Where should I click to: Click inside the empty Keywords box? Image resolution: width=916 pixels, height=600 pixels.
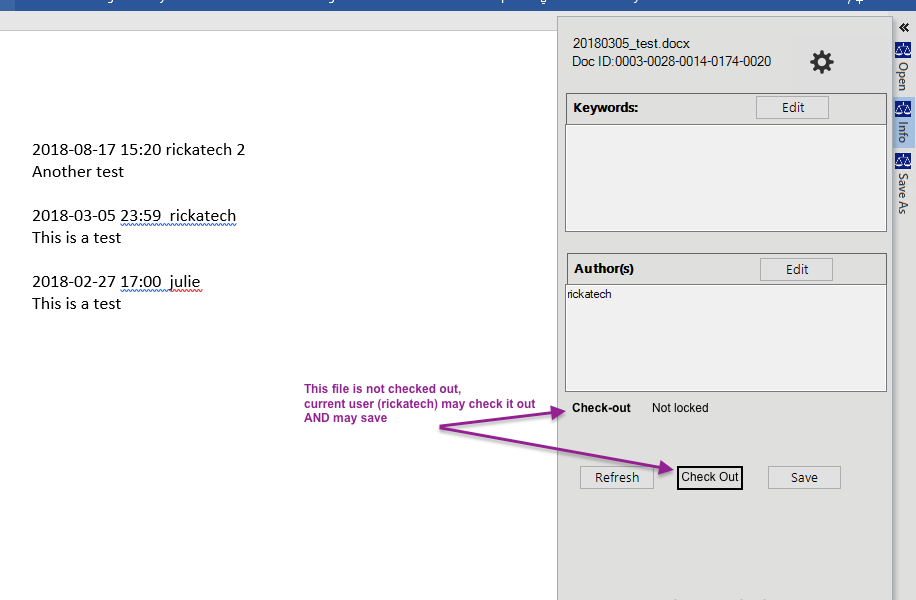point(726,178)
